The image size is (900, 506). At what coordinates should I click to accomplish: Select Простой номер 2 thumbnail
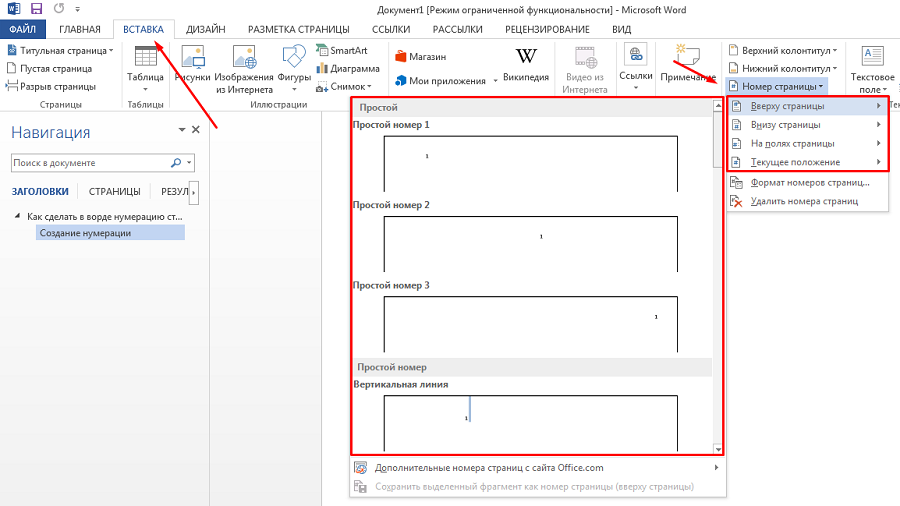click(531, 242)
